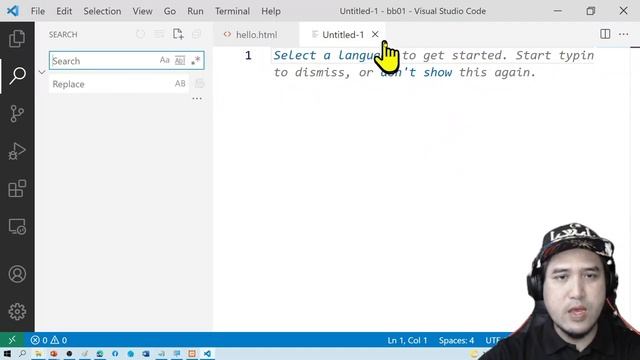
Task: Click 'Spaces: 4' in status bar
Action: (456, 340)
